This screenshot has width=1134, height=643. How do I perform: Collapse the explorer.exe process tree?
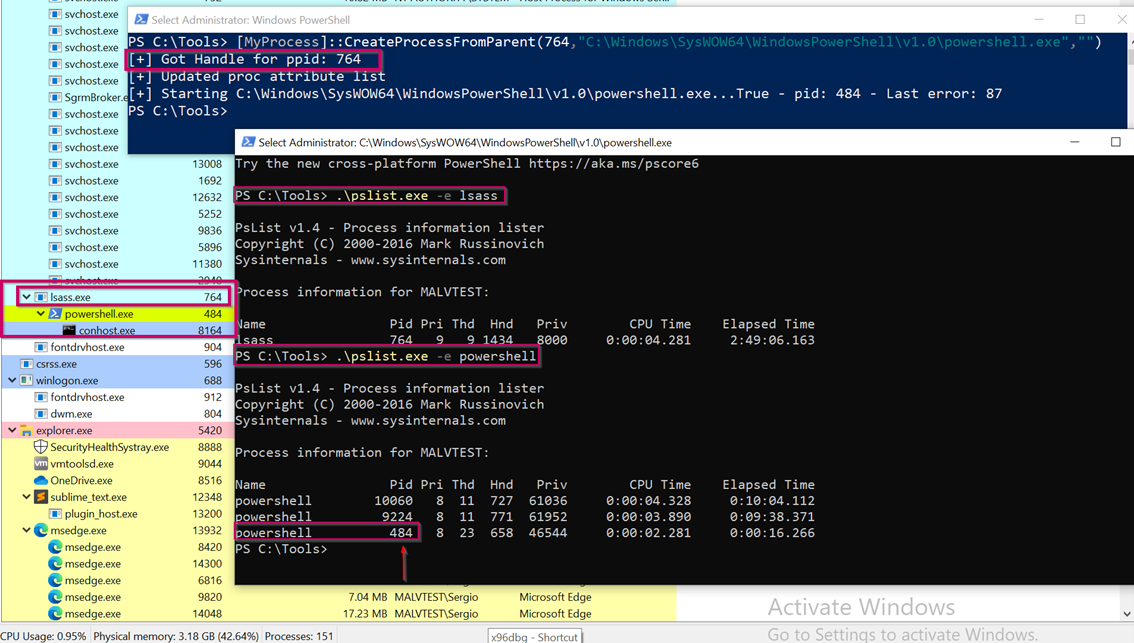(x=12, y=431)
